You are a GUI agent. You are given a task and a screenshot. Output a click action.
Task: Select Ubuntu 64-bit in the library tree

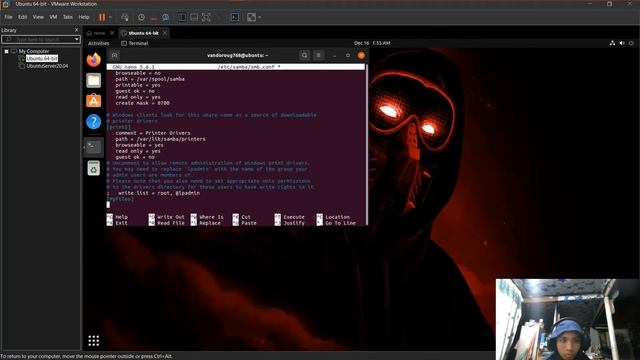coord(42,59)
